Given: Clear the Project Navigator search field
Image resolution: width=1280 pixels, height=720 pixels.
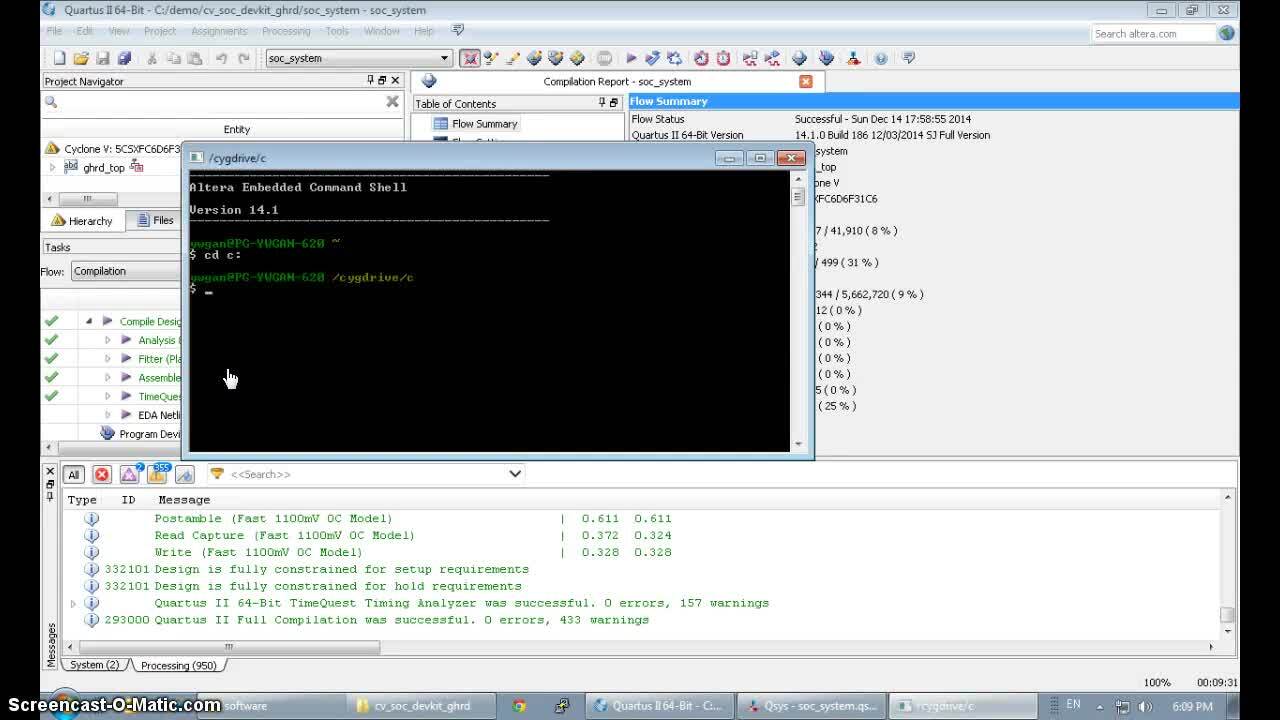Looking at the screenshot, I should click(x=392, y=102).
